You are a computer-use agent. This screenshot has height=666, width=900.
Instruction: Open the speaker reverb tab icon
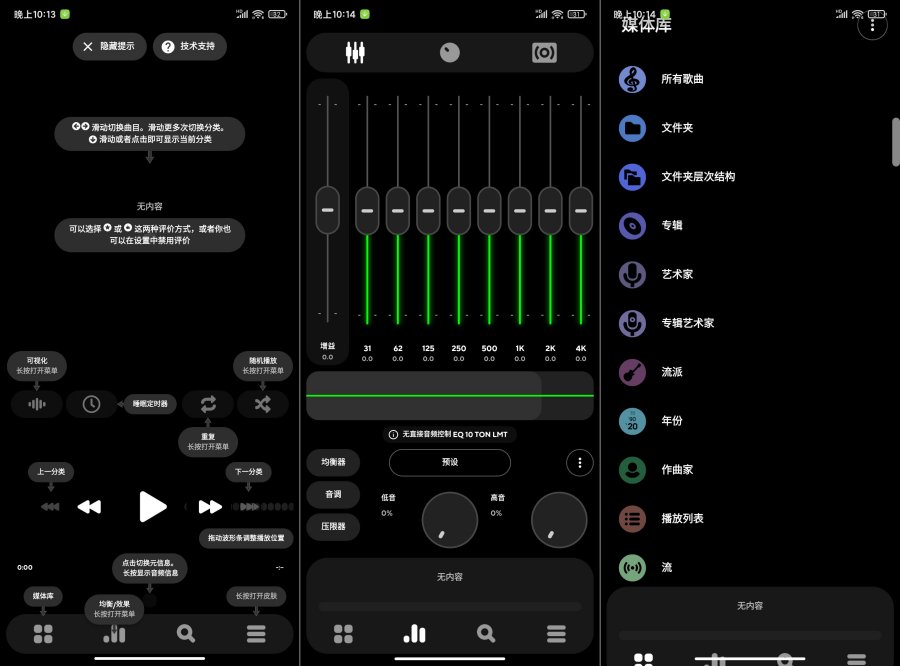click(544, 53)
